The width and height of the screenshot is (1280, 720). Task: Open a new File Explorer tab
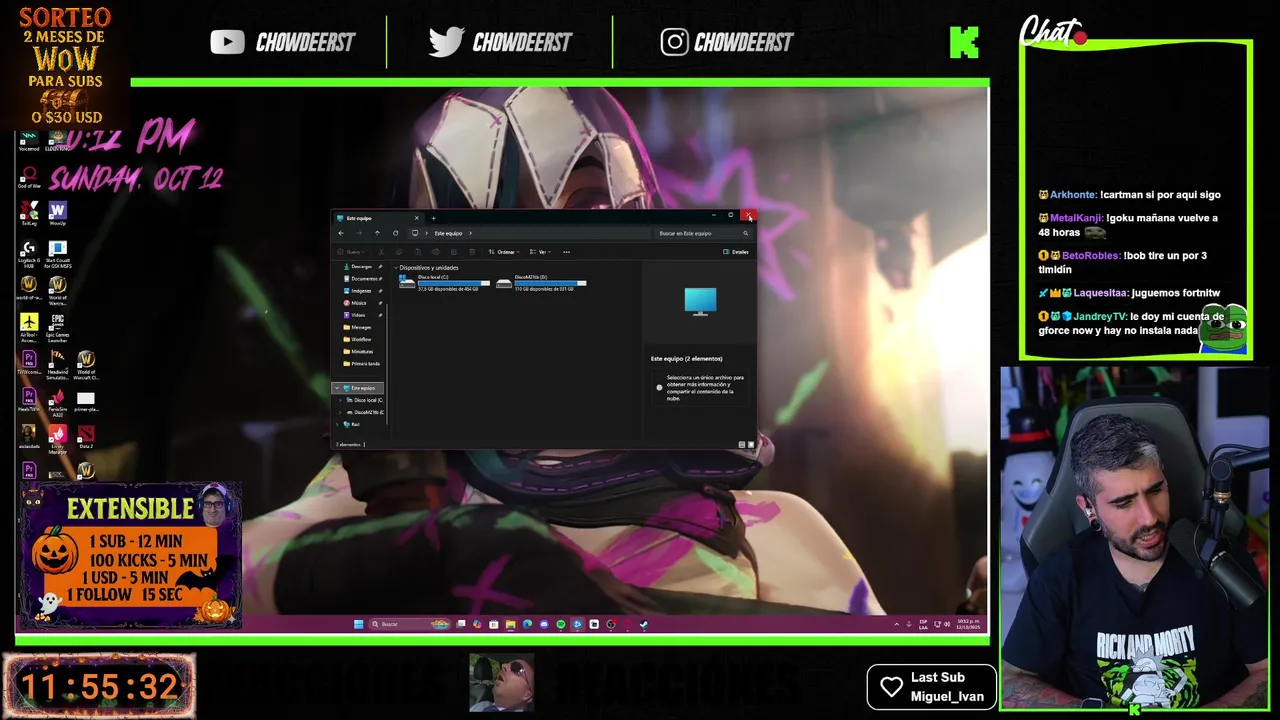coord(433,218)
